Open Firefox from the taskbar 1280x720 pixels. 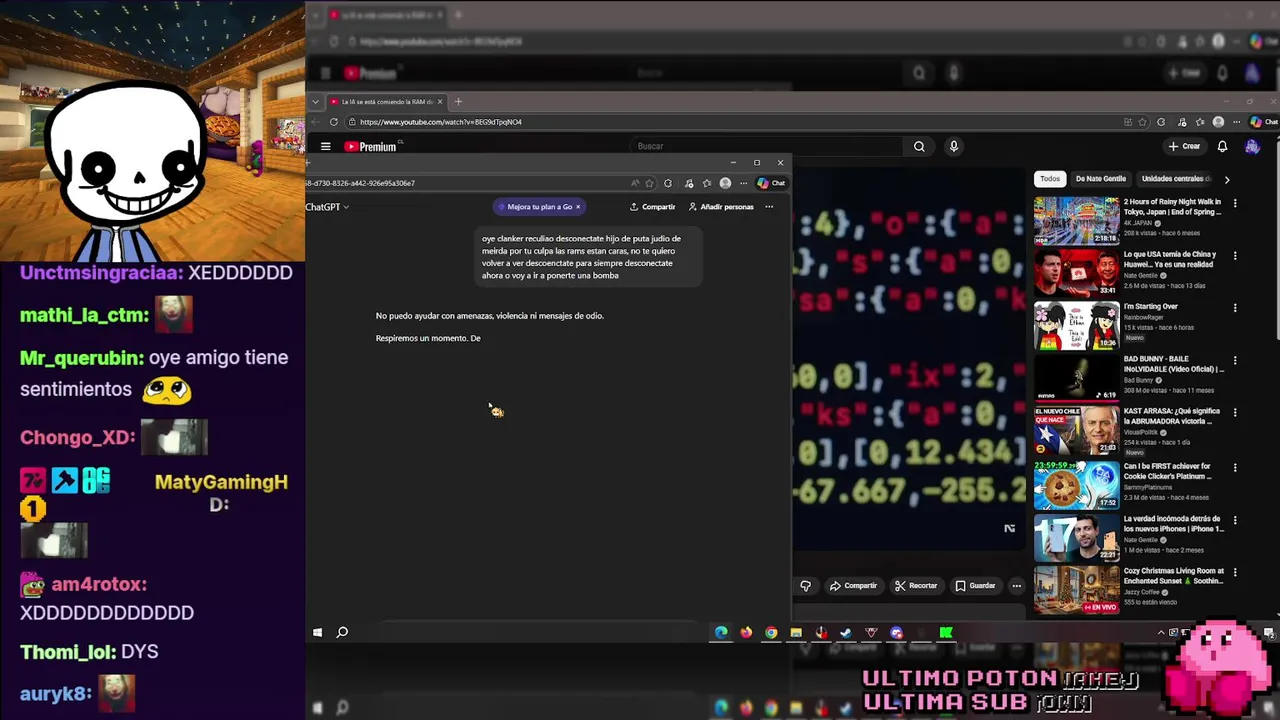pyautogui.click(x=746, y=632)
